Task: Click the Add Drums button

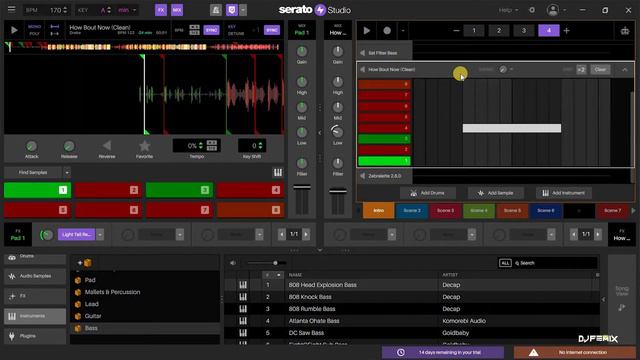Action: 427,193
